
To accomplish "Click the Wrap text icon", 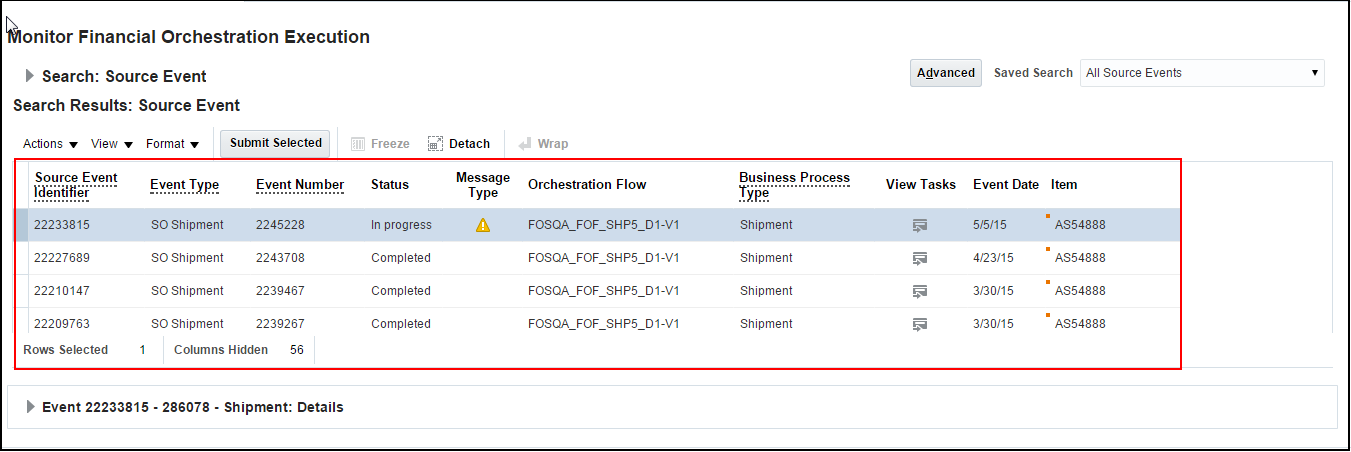I will [x=525, y=144].
